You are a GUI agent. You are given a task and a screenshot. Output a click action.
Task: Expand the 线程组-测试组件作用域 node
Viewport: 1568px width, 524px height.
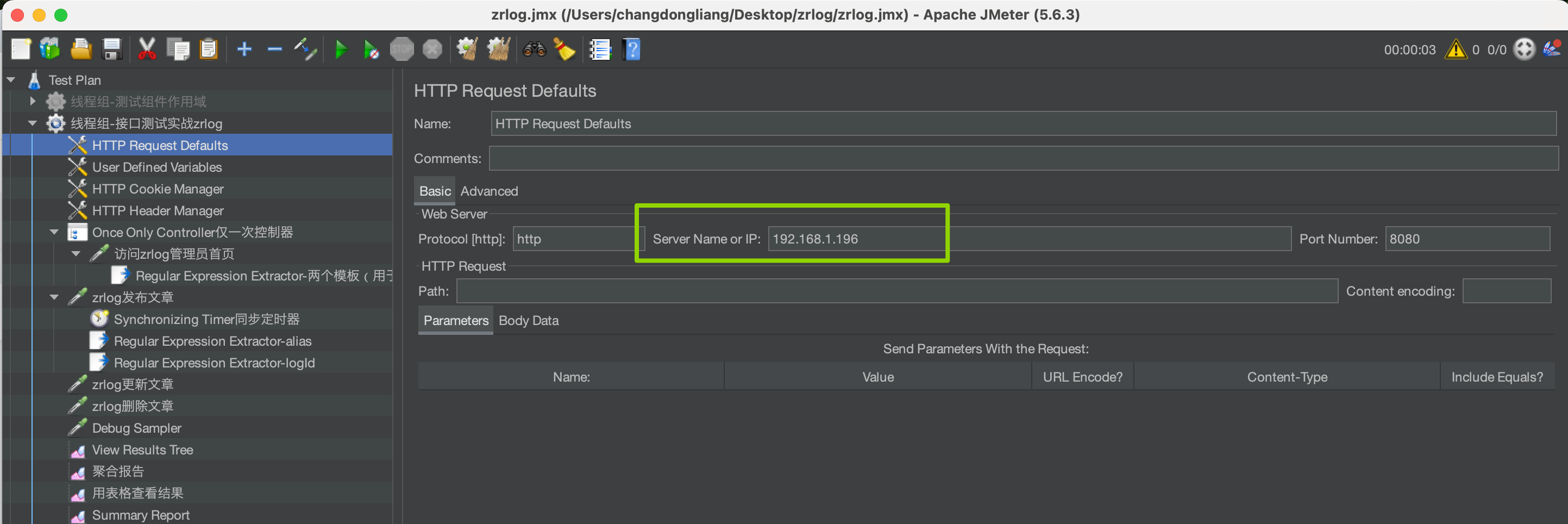(x=33, y=101)
